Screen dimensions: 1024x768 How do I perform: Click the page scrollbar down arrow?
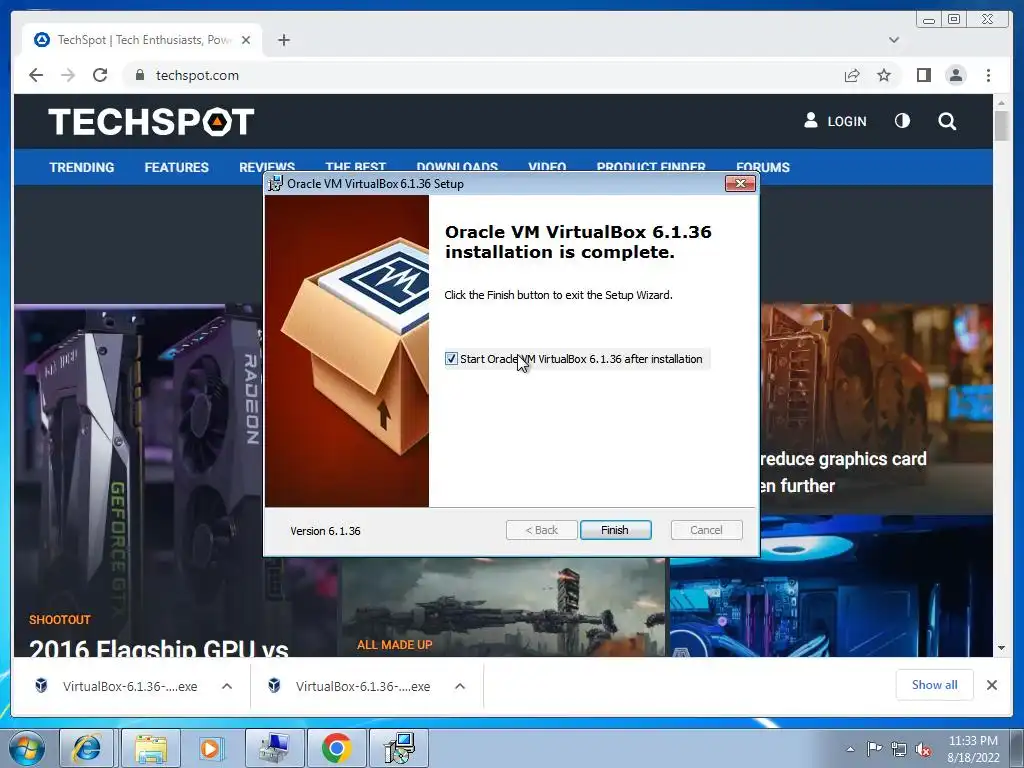pyautogui.click(x=1002, y=648)
